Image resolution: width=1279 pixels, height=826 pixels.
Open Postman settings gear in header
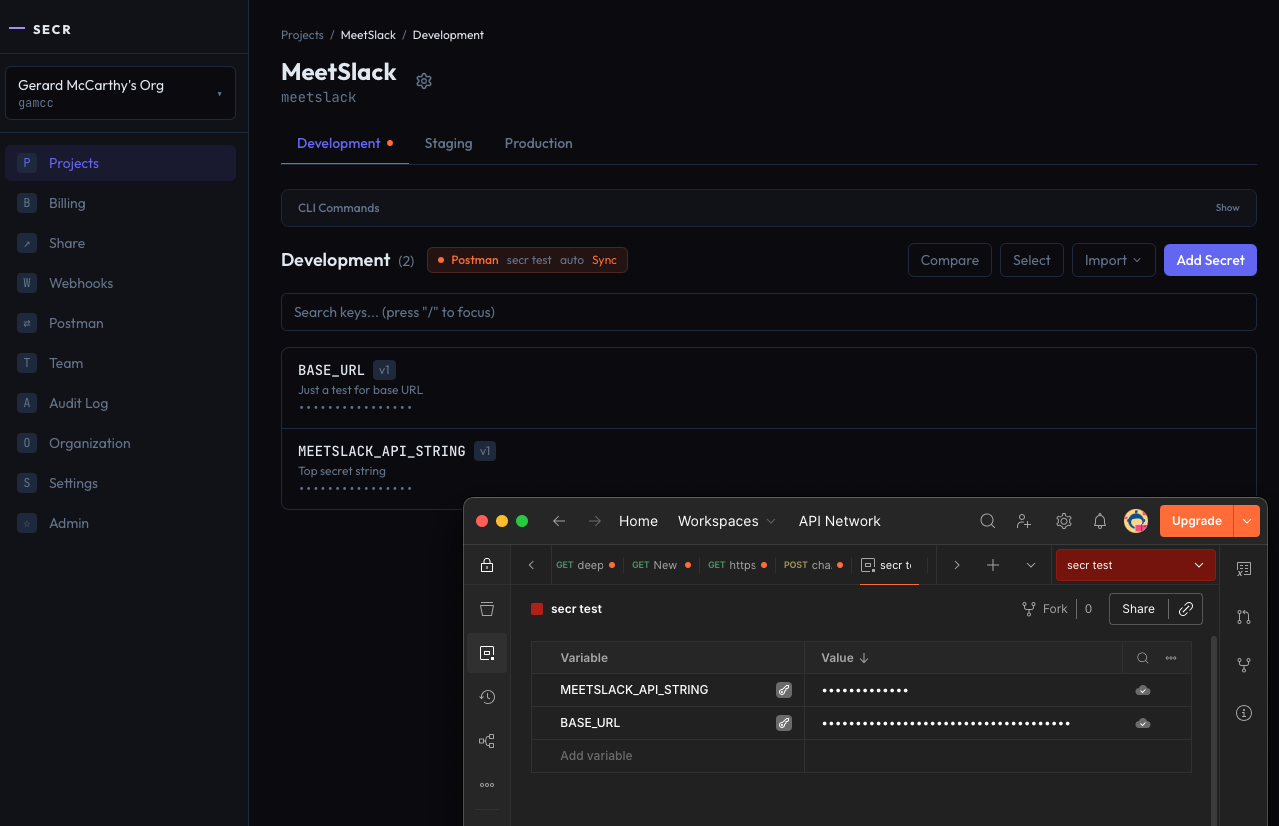(x=1064, y=521)
